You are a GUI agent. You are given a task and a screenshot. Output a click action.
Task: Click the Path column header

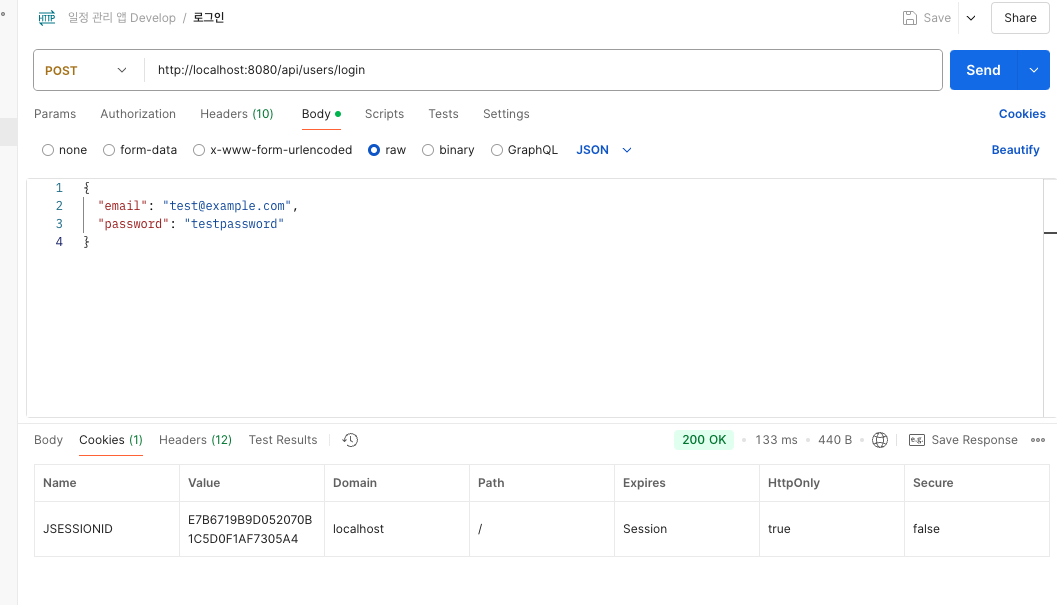542,483
